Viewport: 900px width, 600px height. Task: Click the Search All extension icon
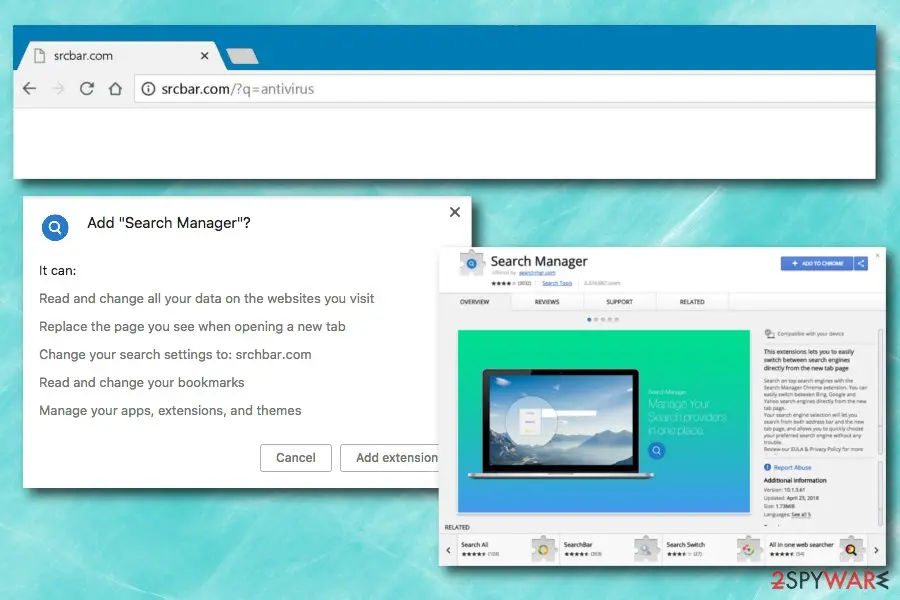click(543, 549)
